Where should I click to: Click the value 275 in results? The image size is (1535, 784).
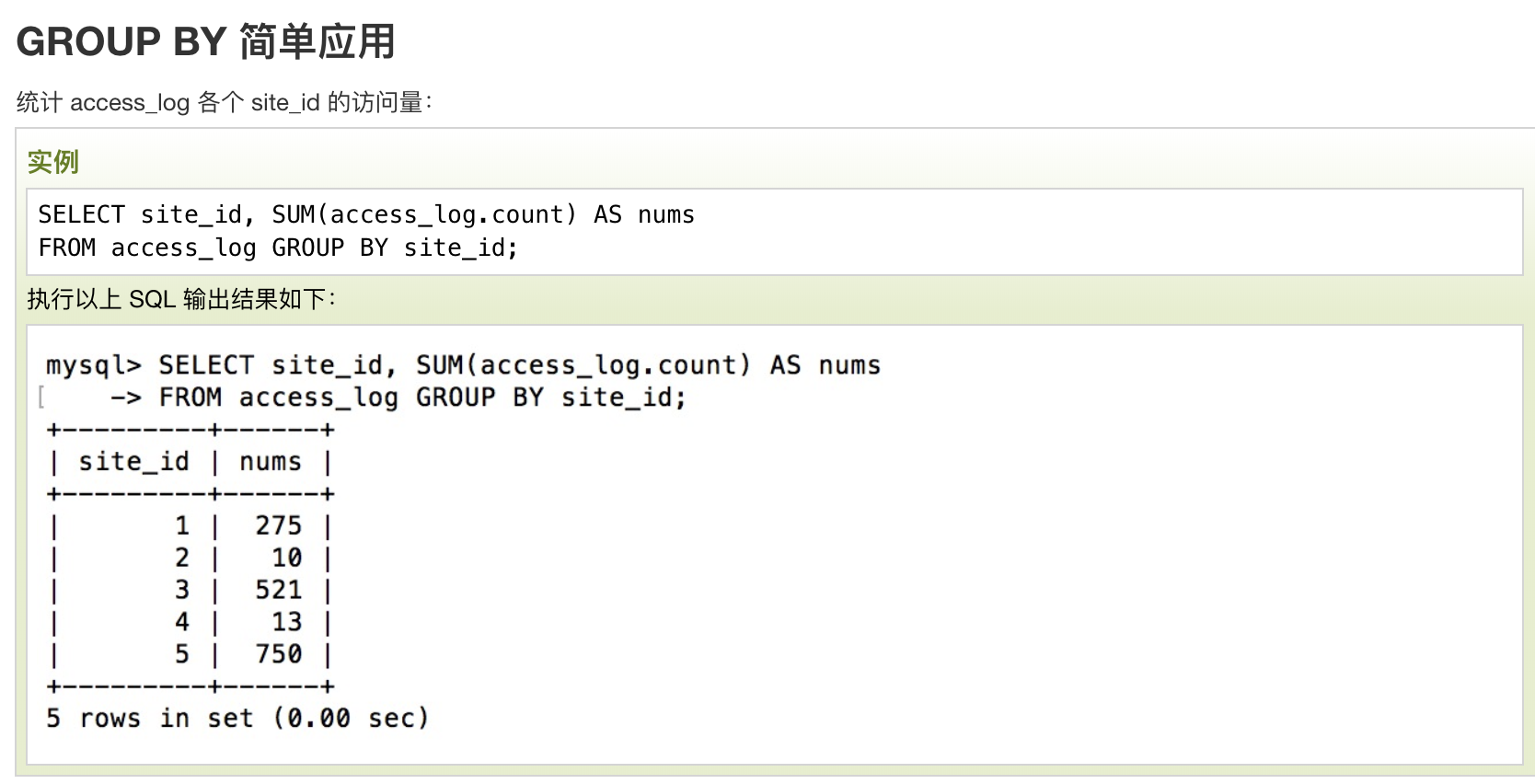tap(278, 525)
